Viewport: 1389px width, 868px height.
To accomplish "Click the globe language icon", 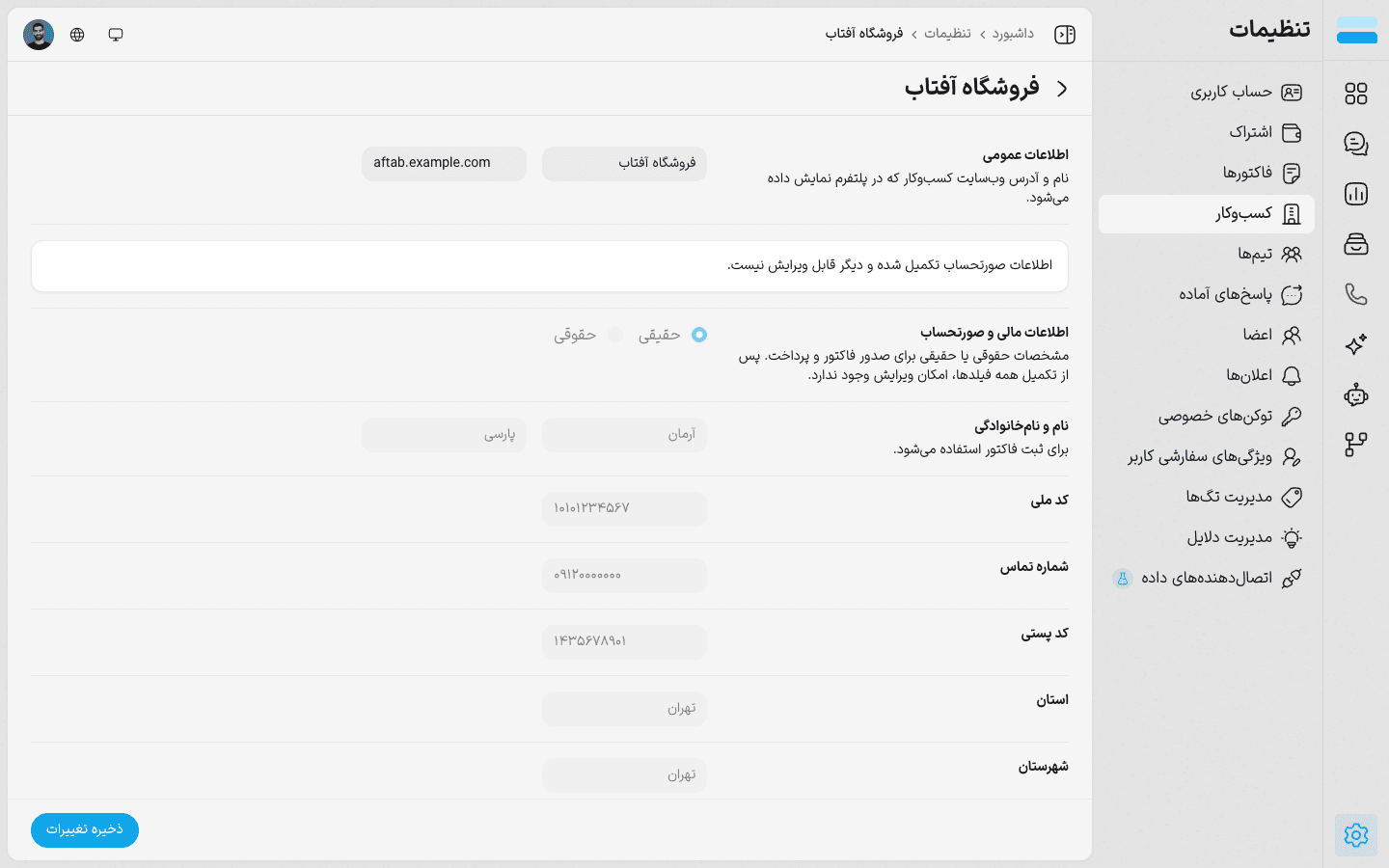I will click(x=77, y=35).
